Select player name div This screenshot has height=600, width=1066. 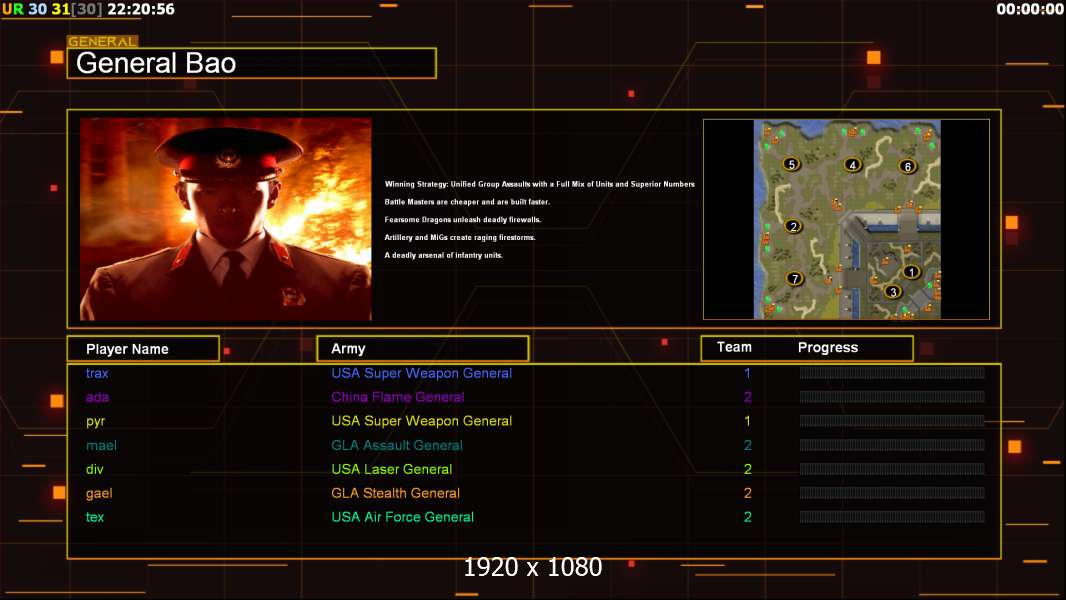coord(94,469)
